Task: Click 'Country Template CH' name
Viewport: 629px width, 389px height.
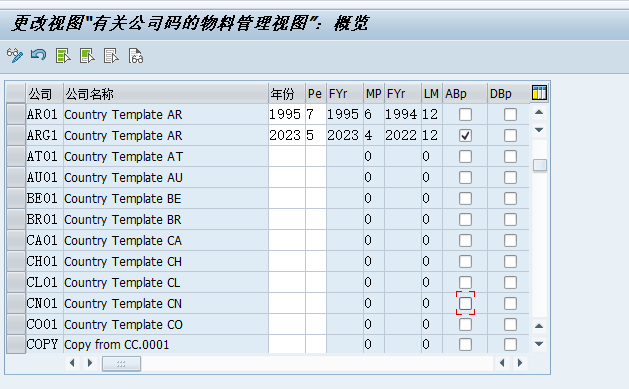Action: click(x=123, y=261)
